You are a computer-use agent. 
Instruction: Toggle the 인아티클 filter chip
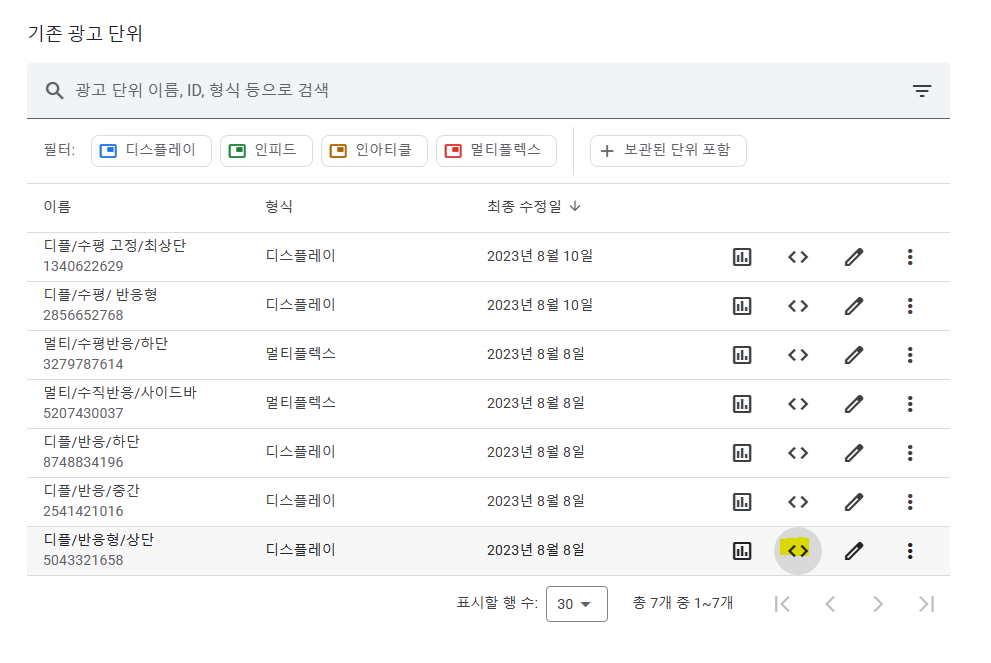(x=374, y=150)
